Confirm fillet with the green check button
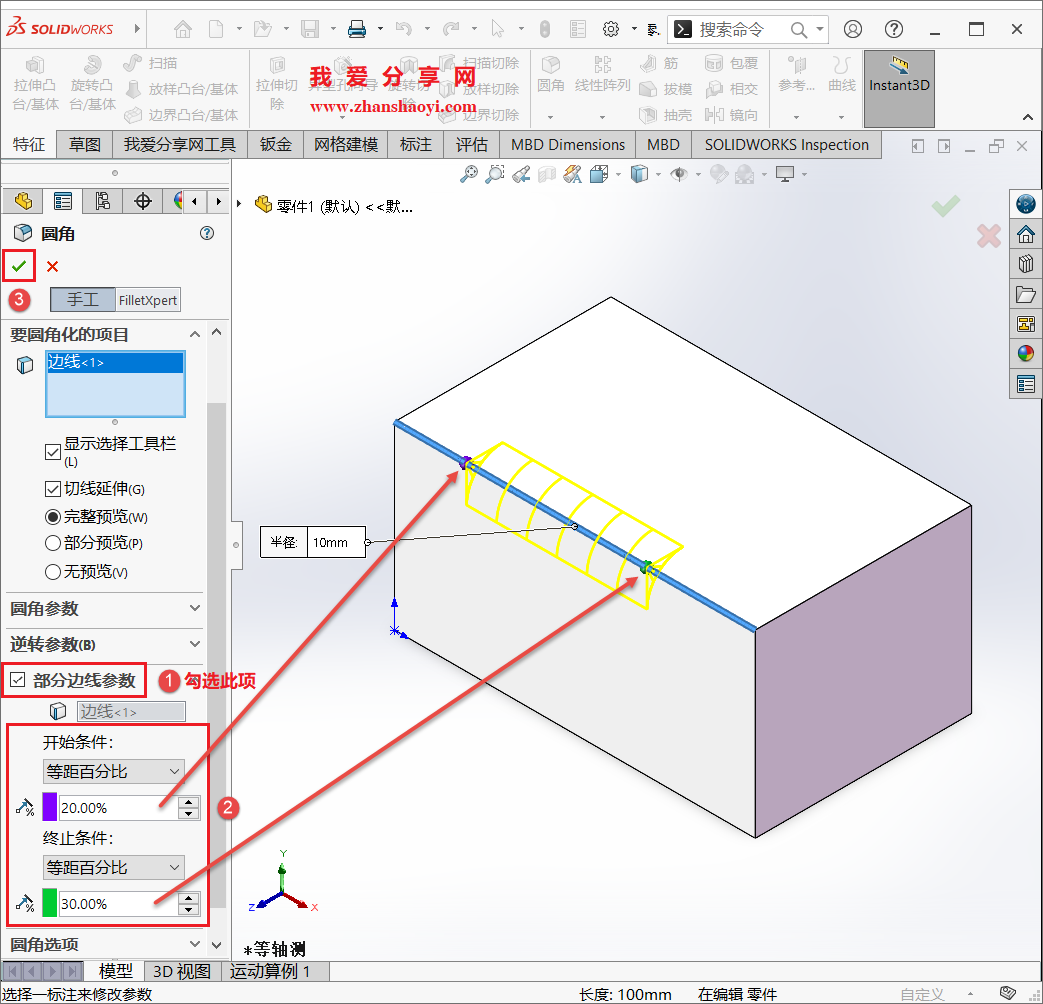 pos(18,266)
